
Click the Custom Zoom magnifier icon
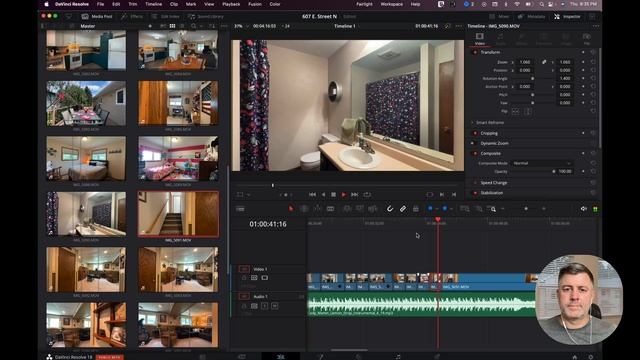point(493,209)
